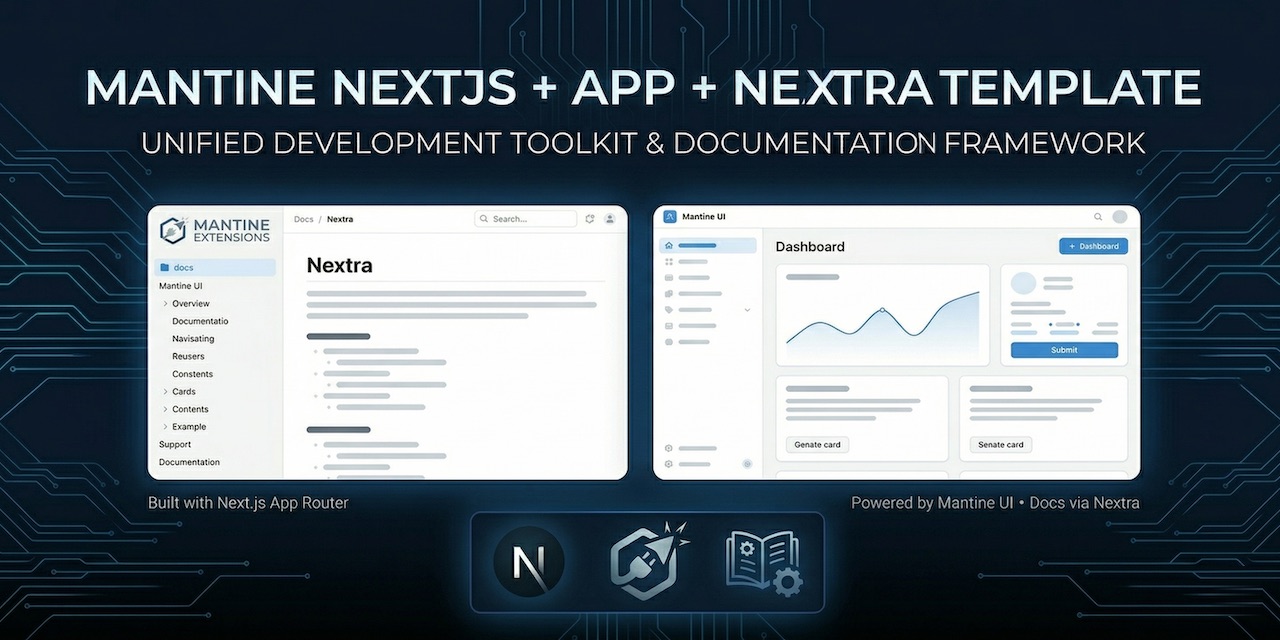Expand the Cards section chevron

168,391
